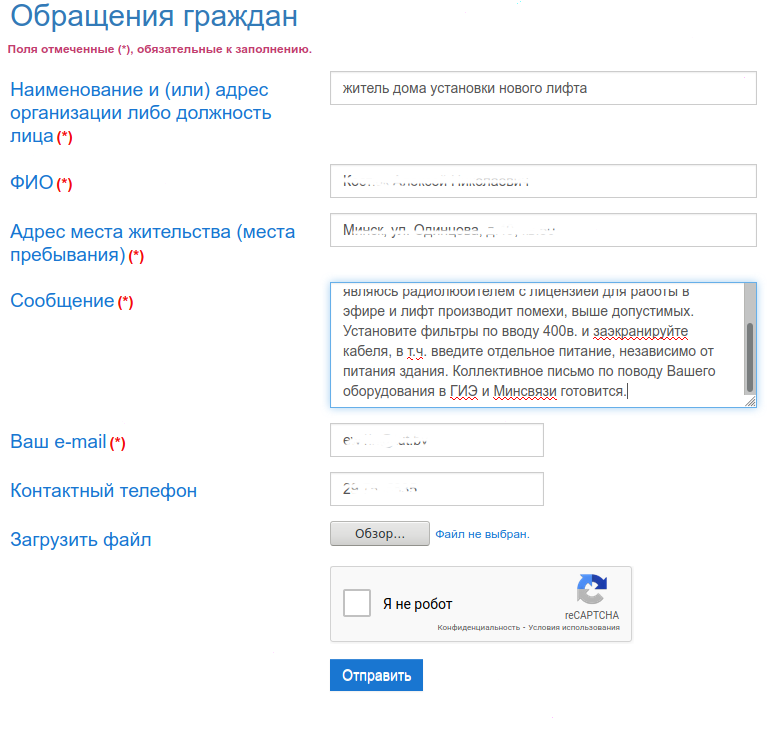This screenshot has width=775, height=730.
Task: Click the "Сообщение" field label
Action: tap(62, 300)
